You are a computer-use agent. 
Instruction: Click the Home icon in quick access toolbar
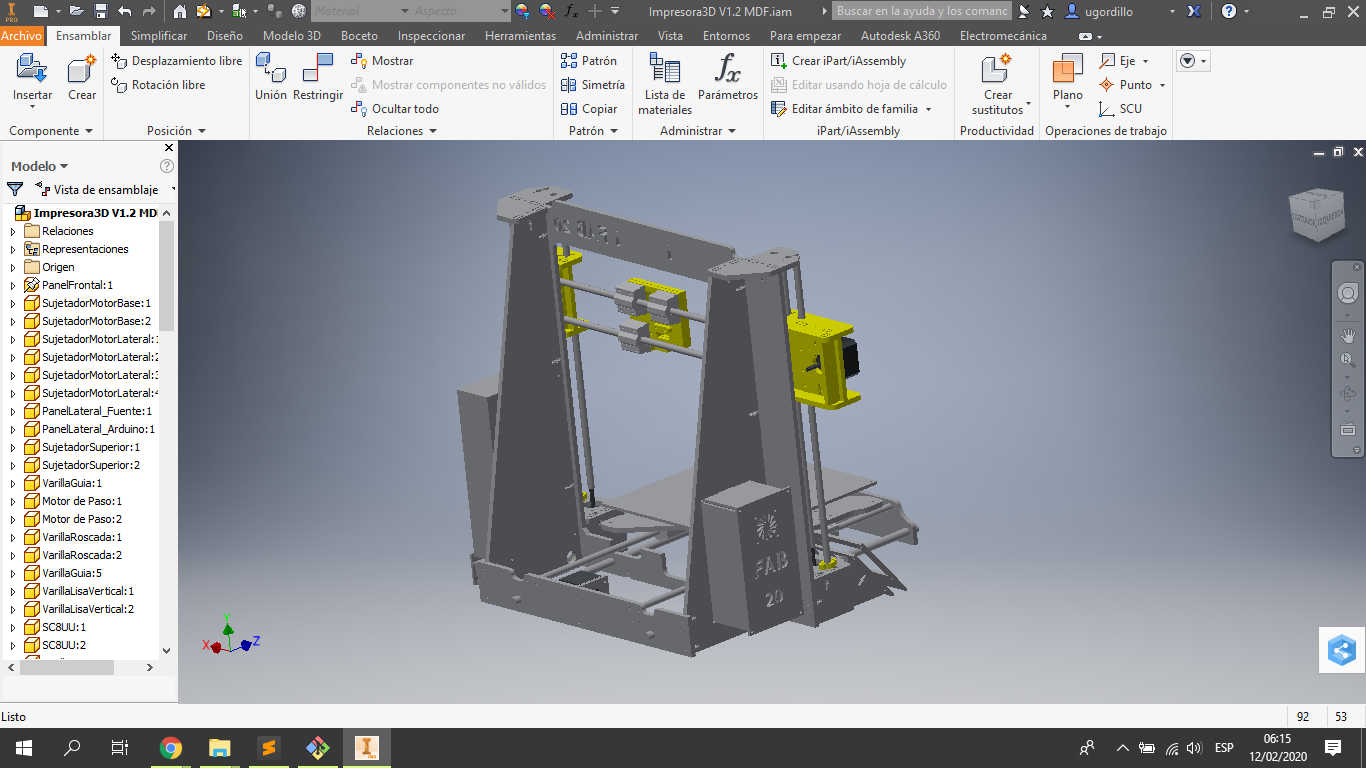pyautogui.click(x=180, y=11)
